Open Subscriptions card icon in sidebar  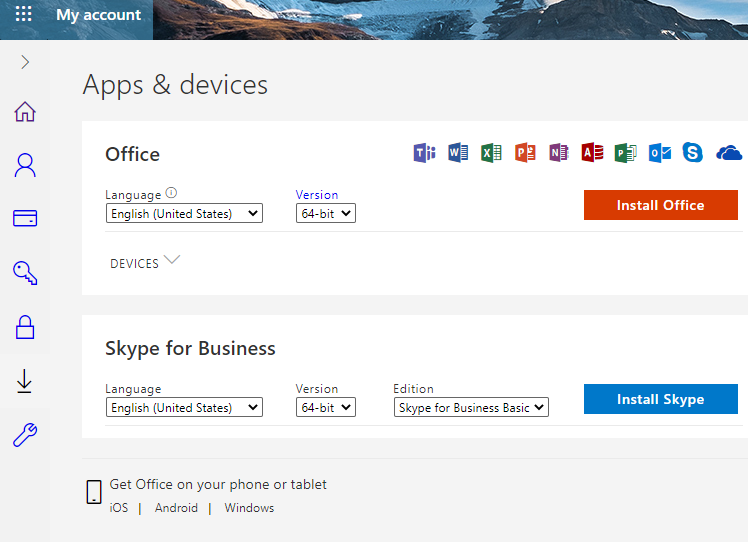tap(25, 218)
